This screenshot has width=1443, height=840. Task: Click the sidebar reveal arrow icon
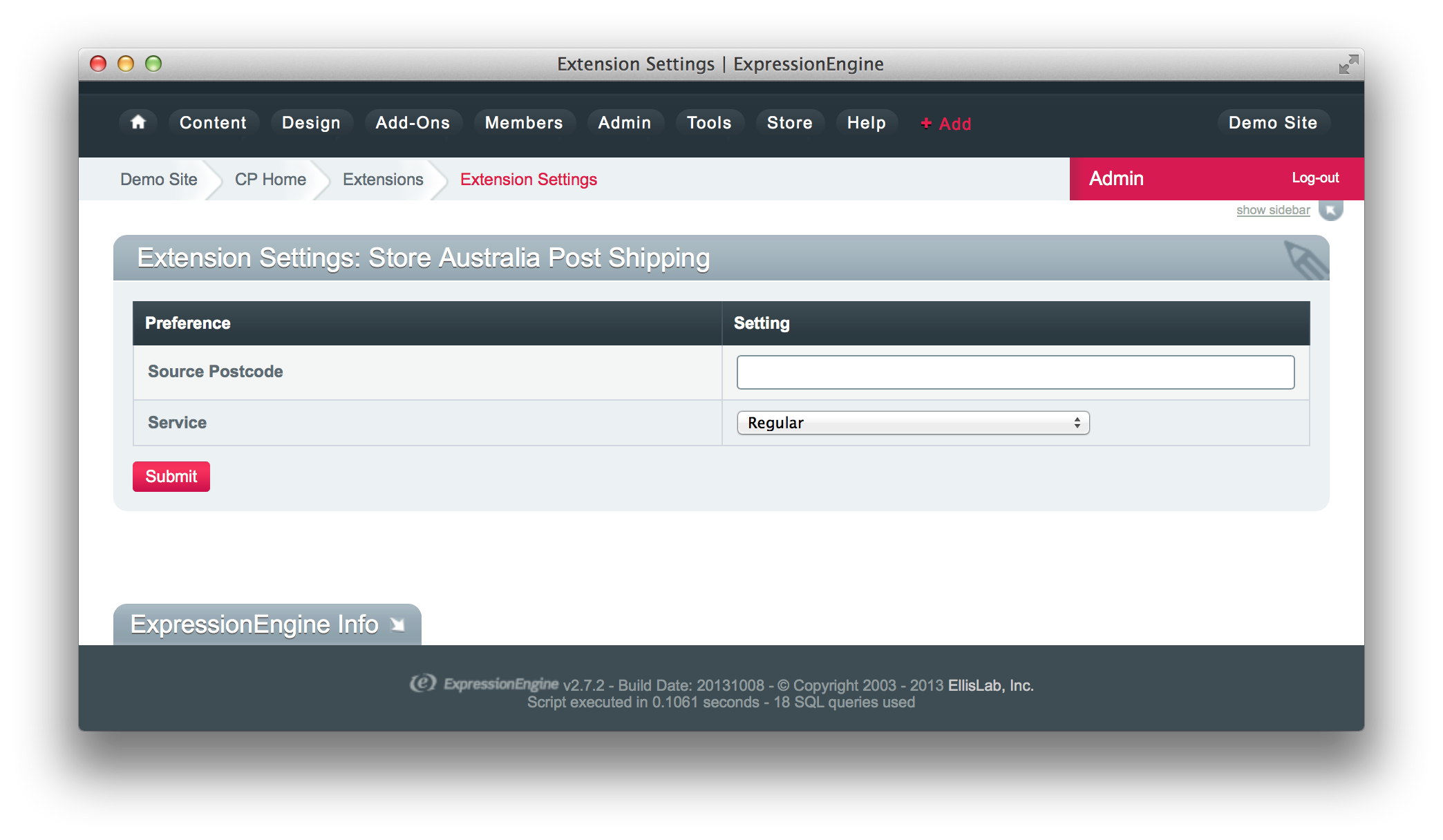pyautogui.click(x=1330, y=209)
